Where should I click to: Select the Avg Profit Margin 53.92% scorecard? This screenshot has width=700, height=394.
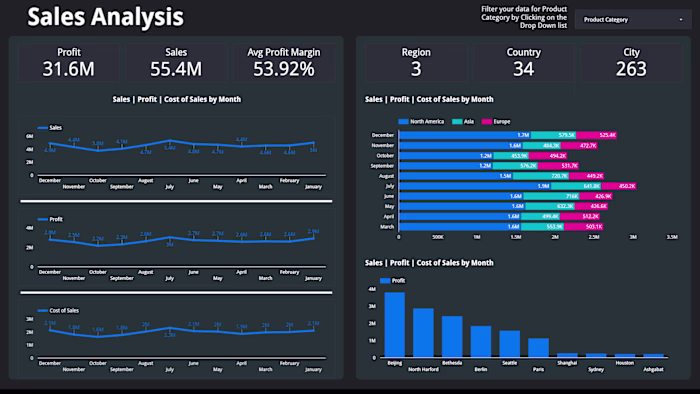[x=284, y=63]
